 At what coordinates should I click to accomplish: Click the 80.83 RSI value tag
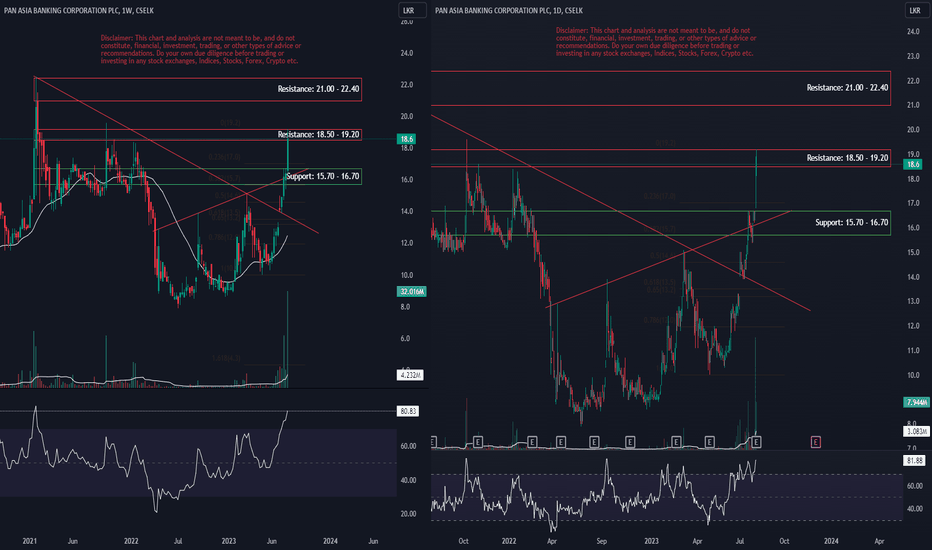(408, 411)
